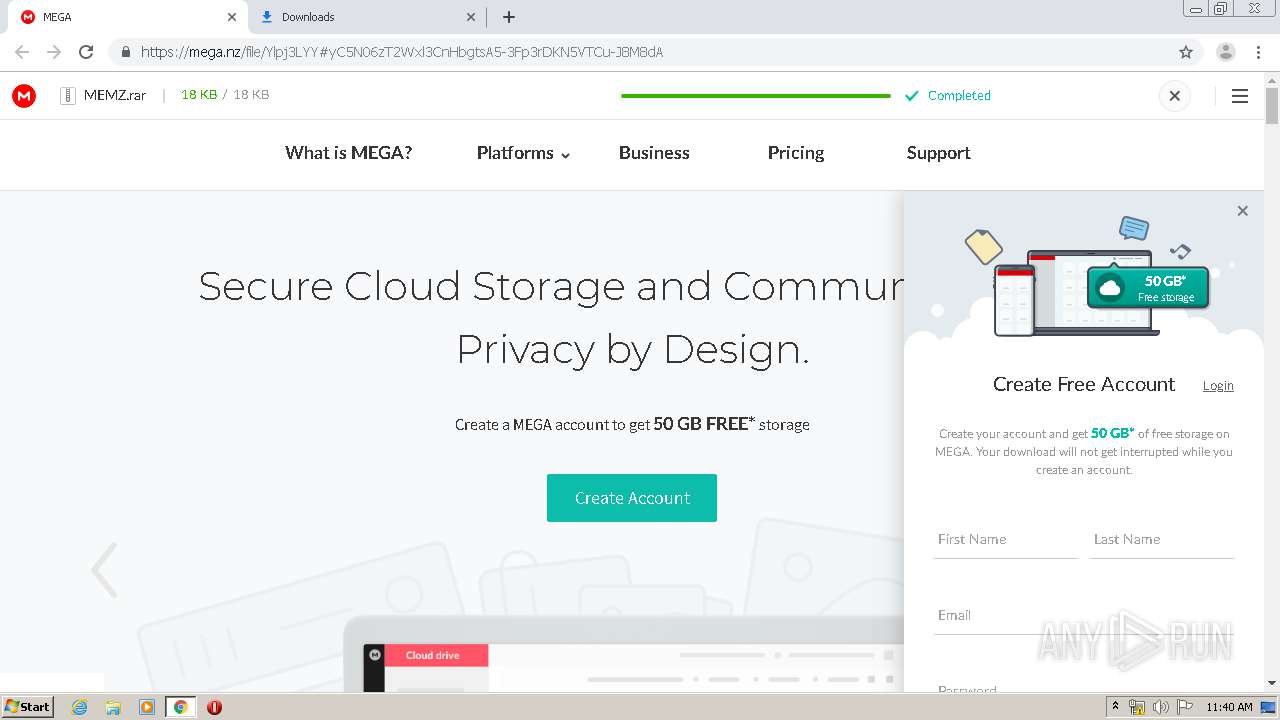
Task: Click the URL address bar
Action: (x=640, y=52)
